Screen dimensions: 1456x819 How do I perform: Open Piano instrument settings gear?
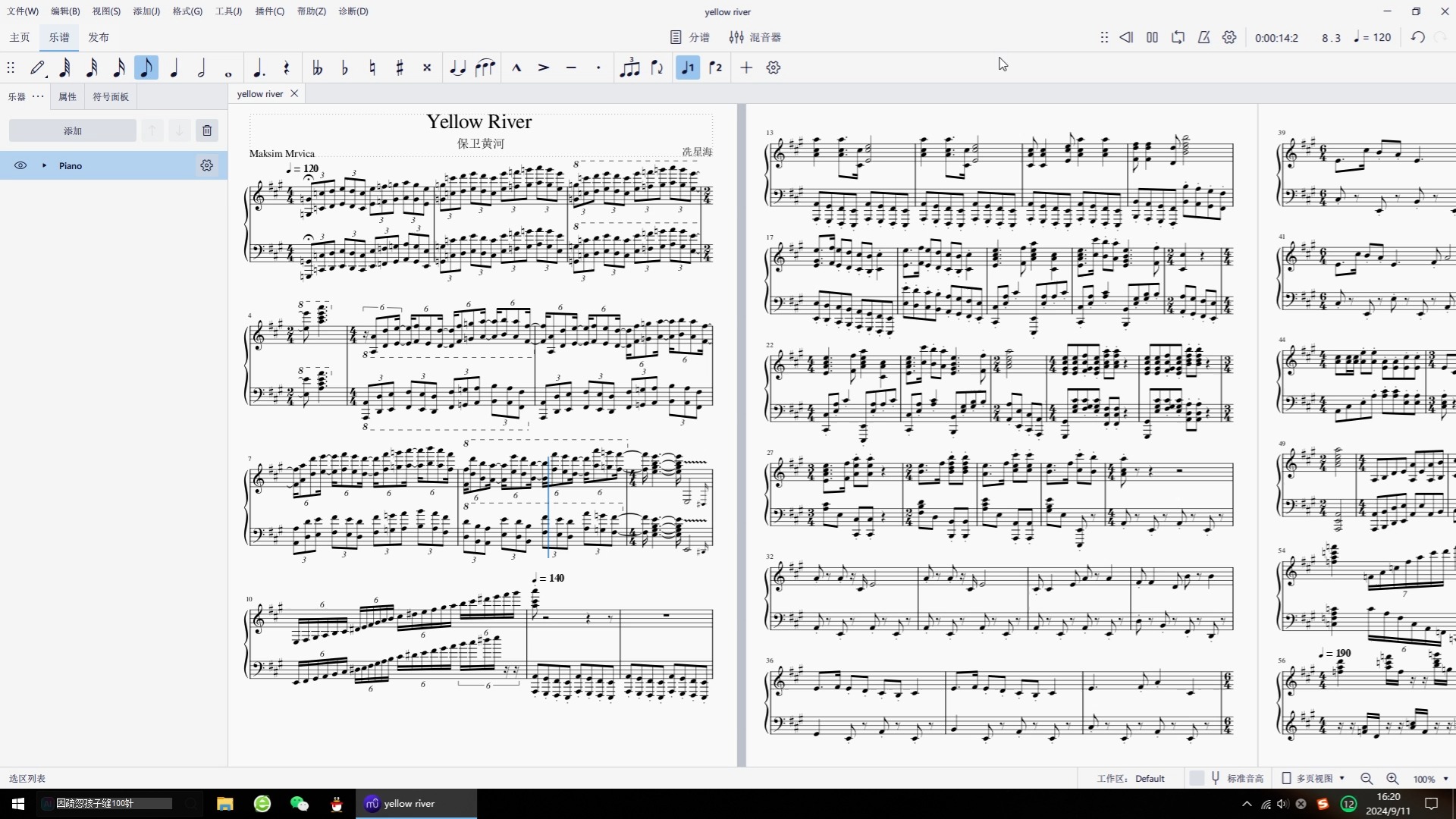click(206, 165)
